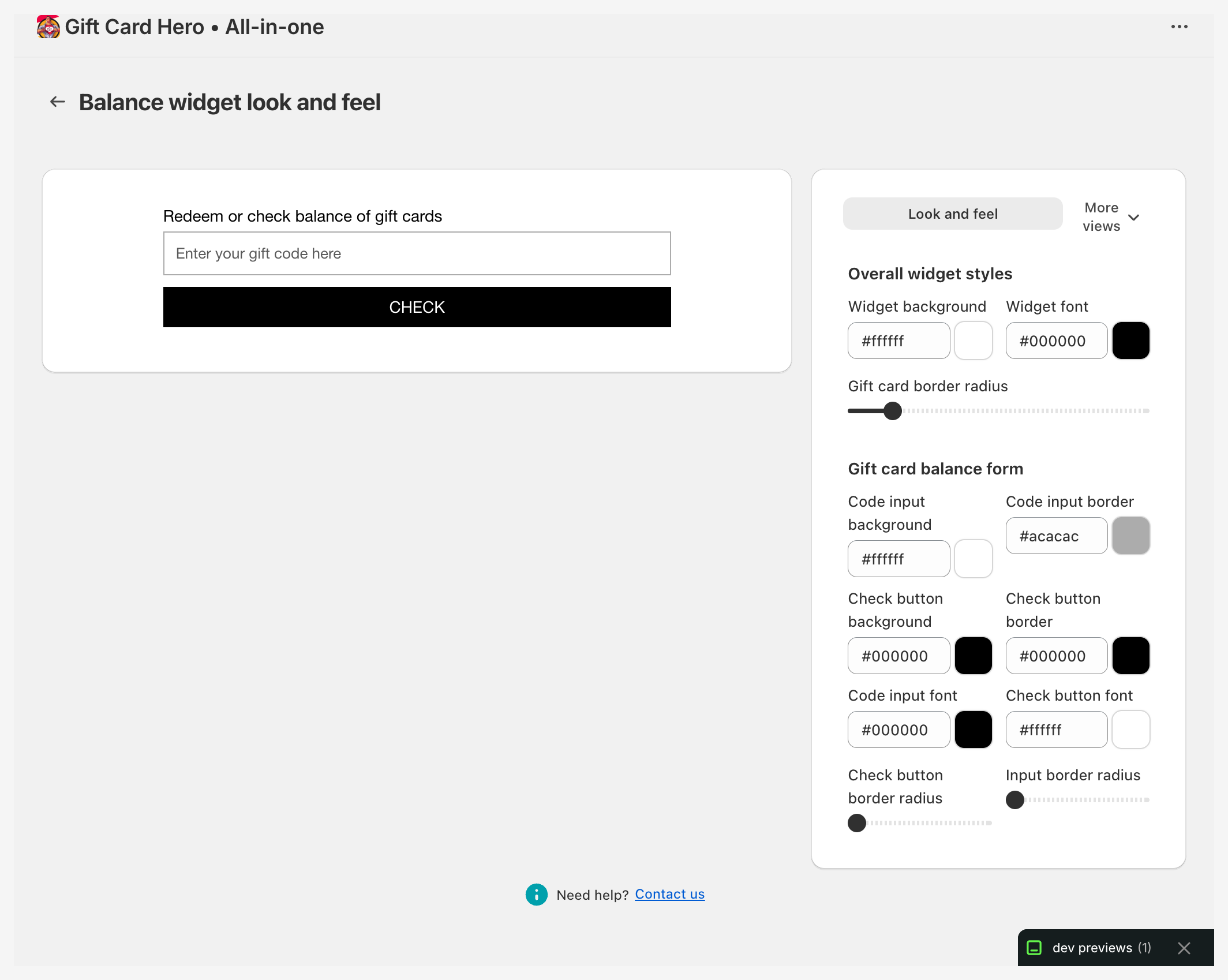Click the Code input border gray swatch
Image resolution: width=1228 pixels, height=980 pixels.
pos(1130,536)
